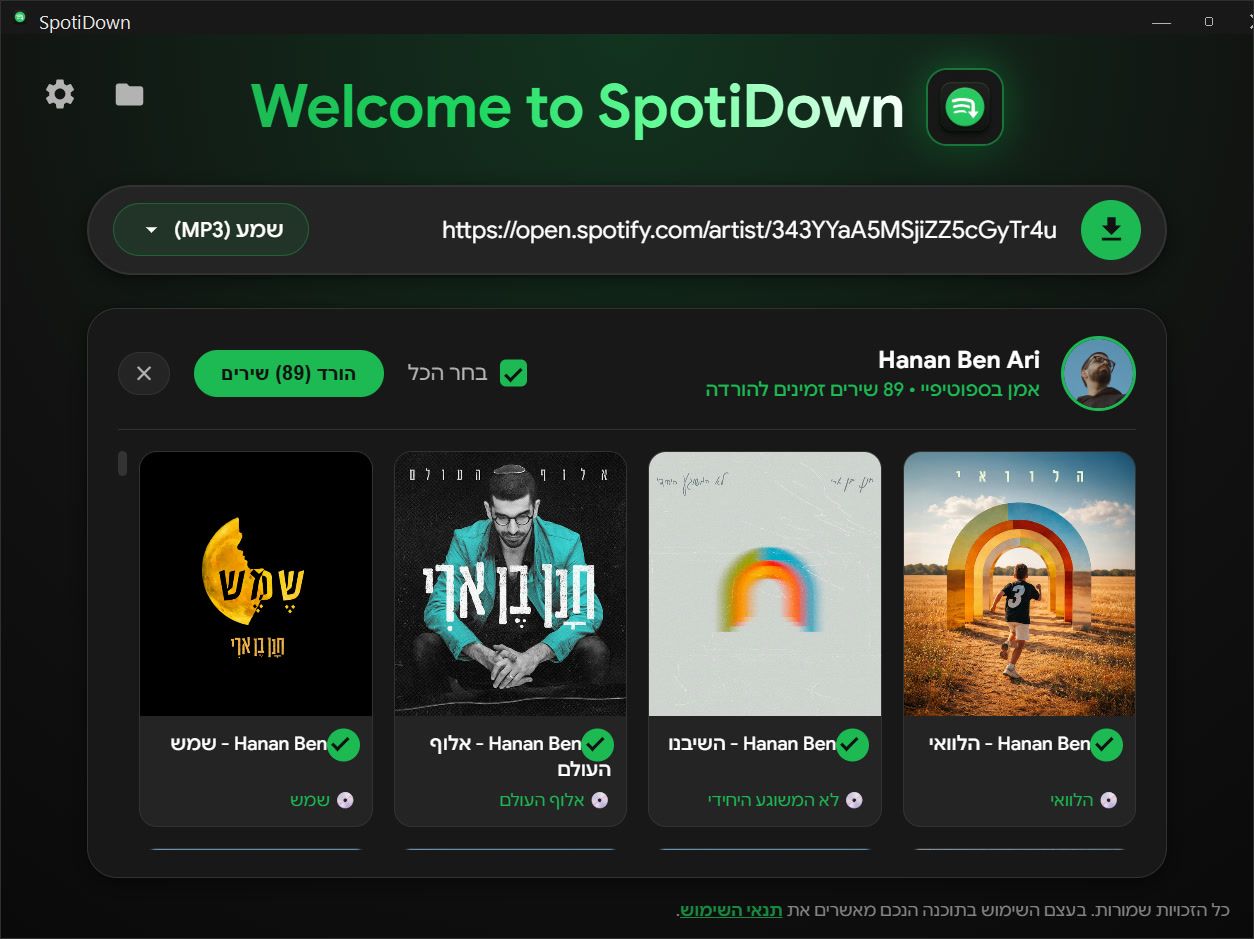Select the הלוואי field album cover
The image size is (1254, 939).
point(1019,584)
